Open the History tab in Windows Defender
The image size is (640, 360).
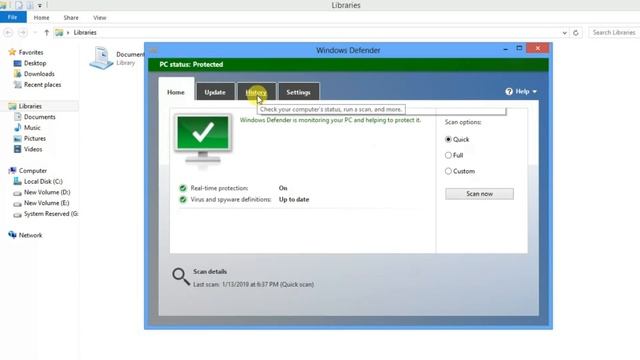[256, 92]
